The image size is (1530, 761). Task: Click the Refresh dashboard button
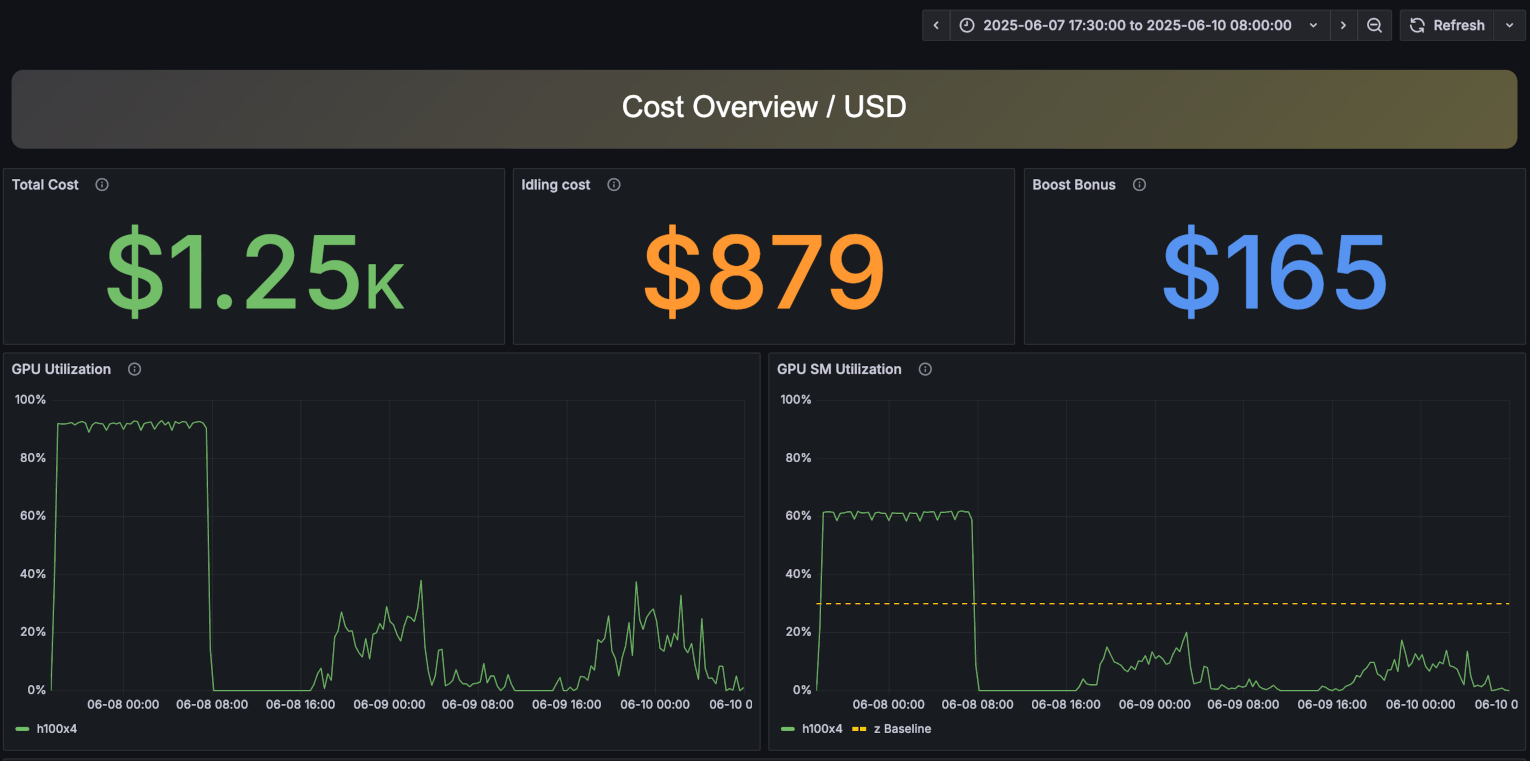click(1447, 25)
